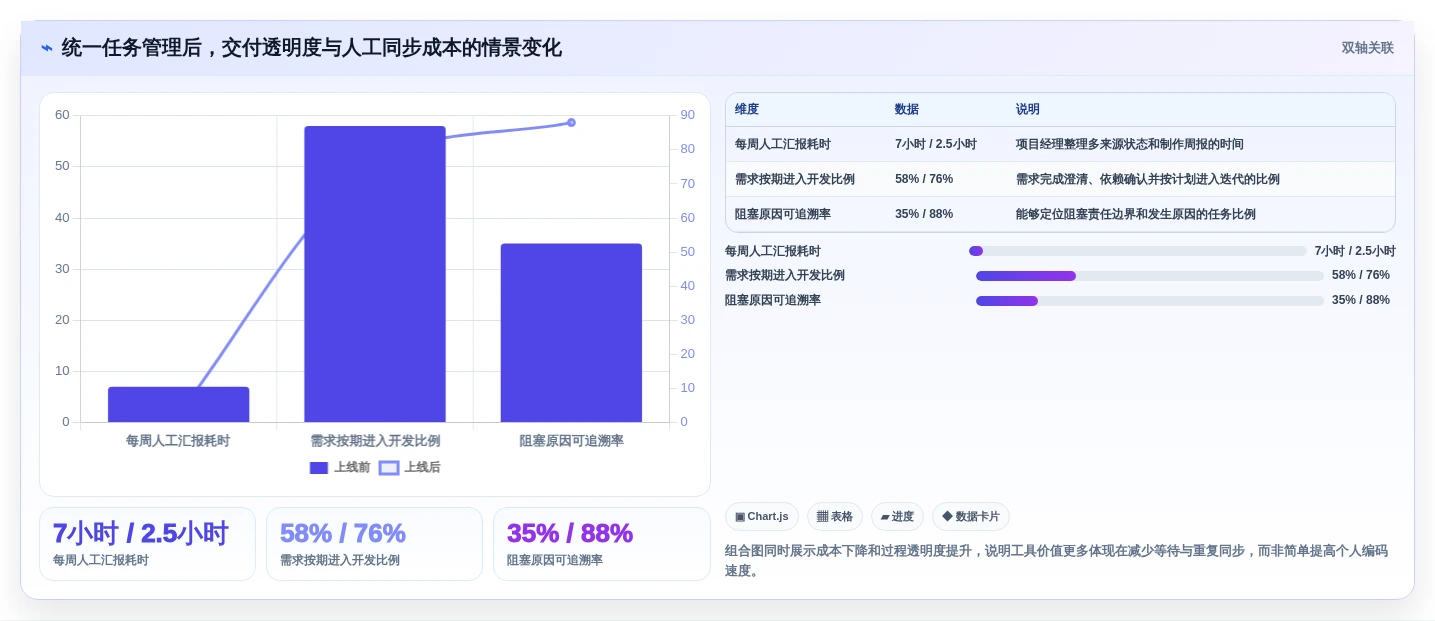Click the 数据 column header
This screenshot has width=1435, height=621.
[x=907, y=109]
